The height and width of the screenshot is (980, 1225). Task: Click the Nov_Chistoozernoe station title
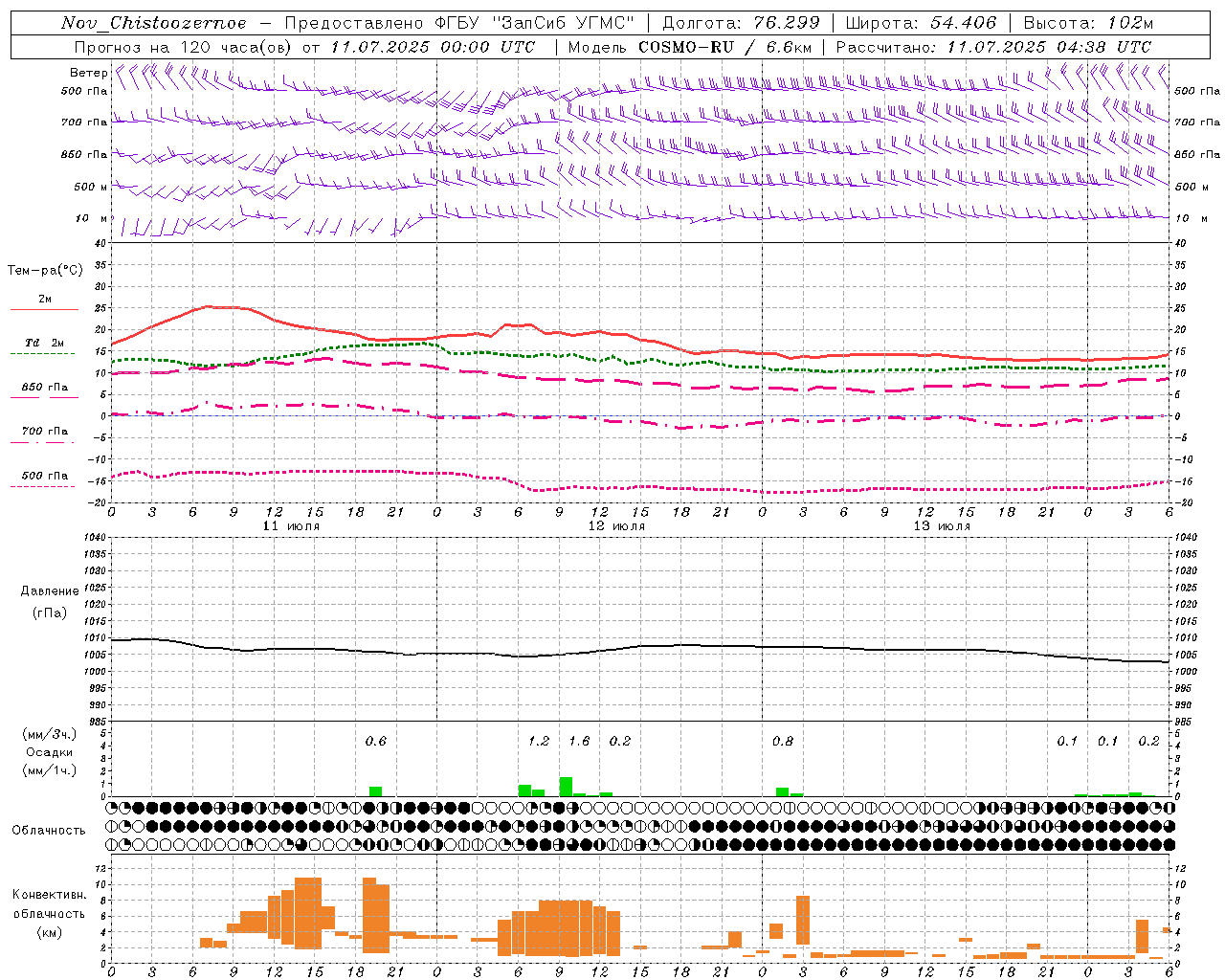(154, 23)
